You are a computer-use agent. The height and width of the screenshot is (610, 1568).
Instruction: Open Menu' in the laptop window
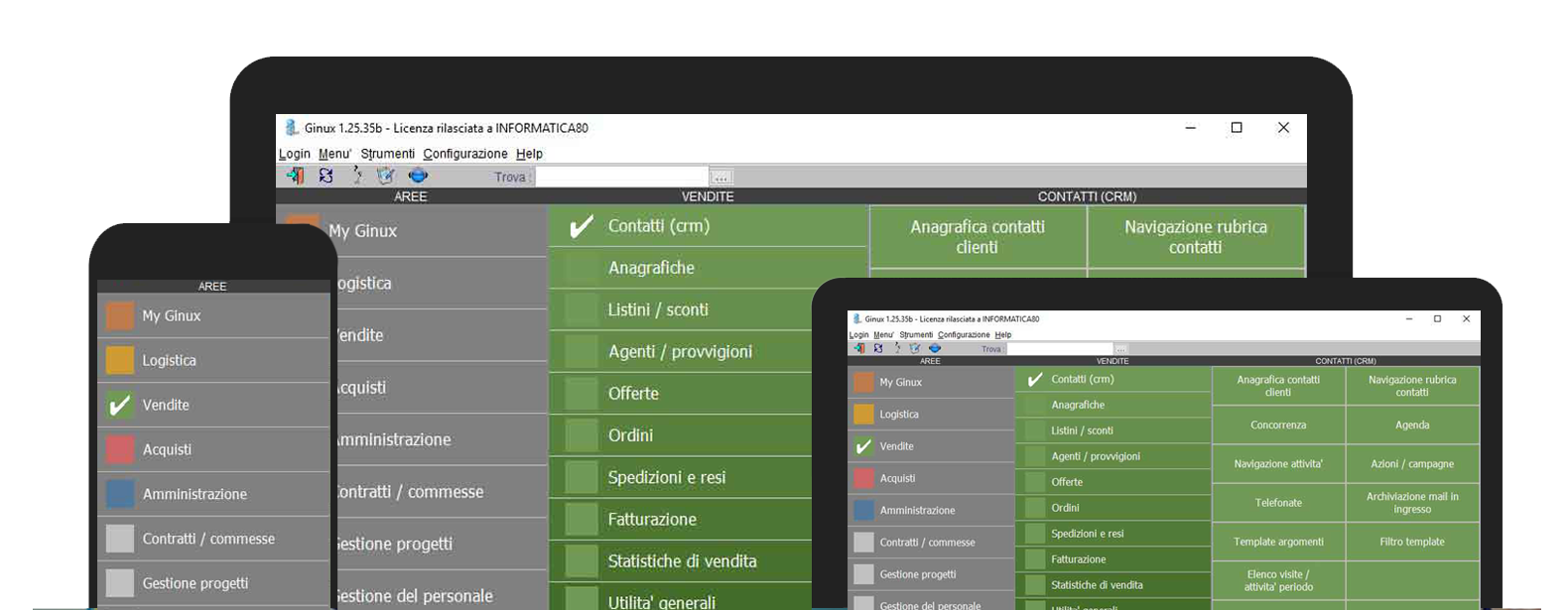point(335,154)
